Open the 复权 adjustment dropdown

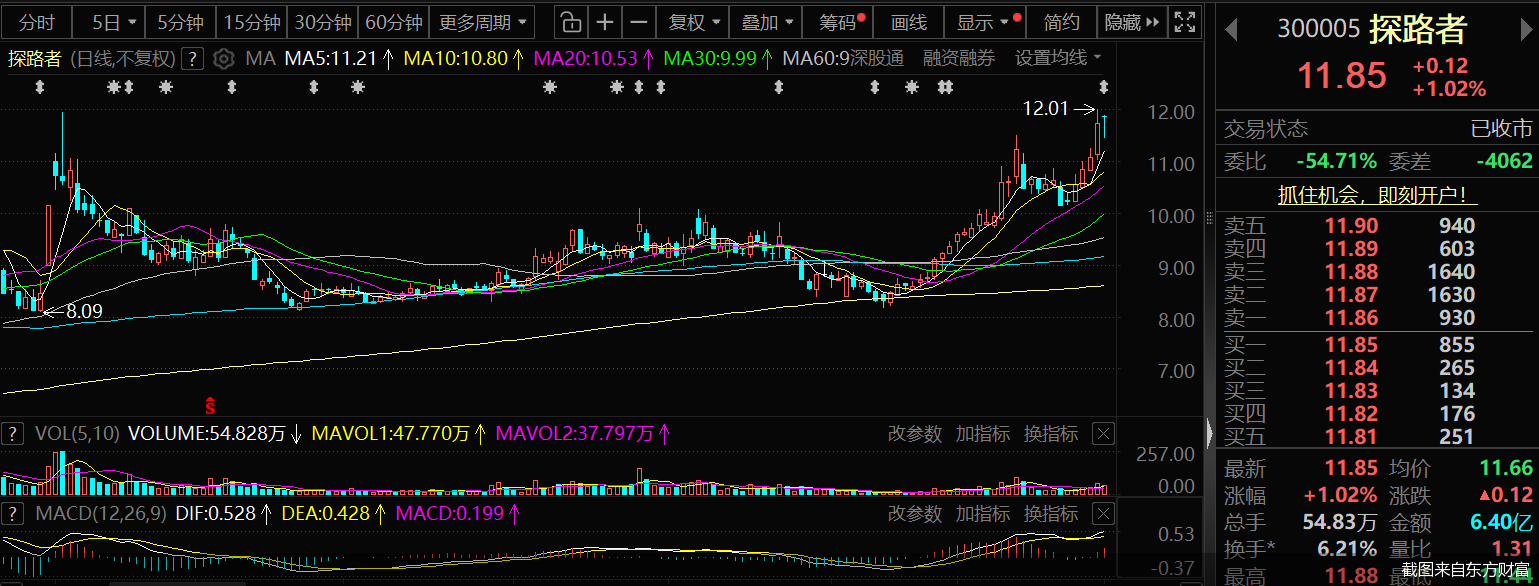692,21
